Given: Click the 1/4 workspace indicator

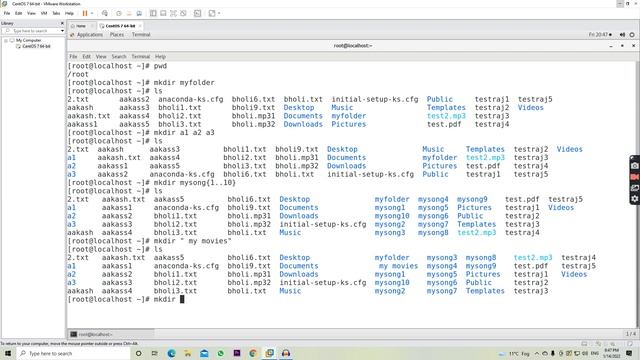Looking at the screenshot, I should pyautogui.click(x=630, y=334).
